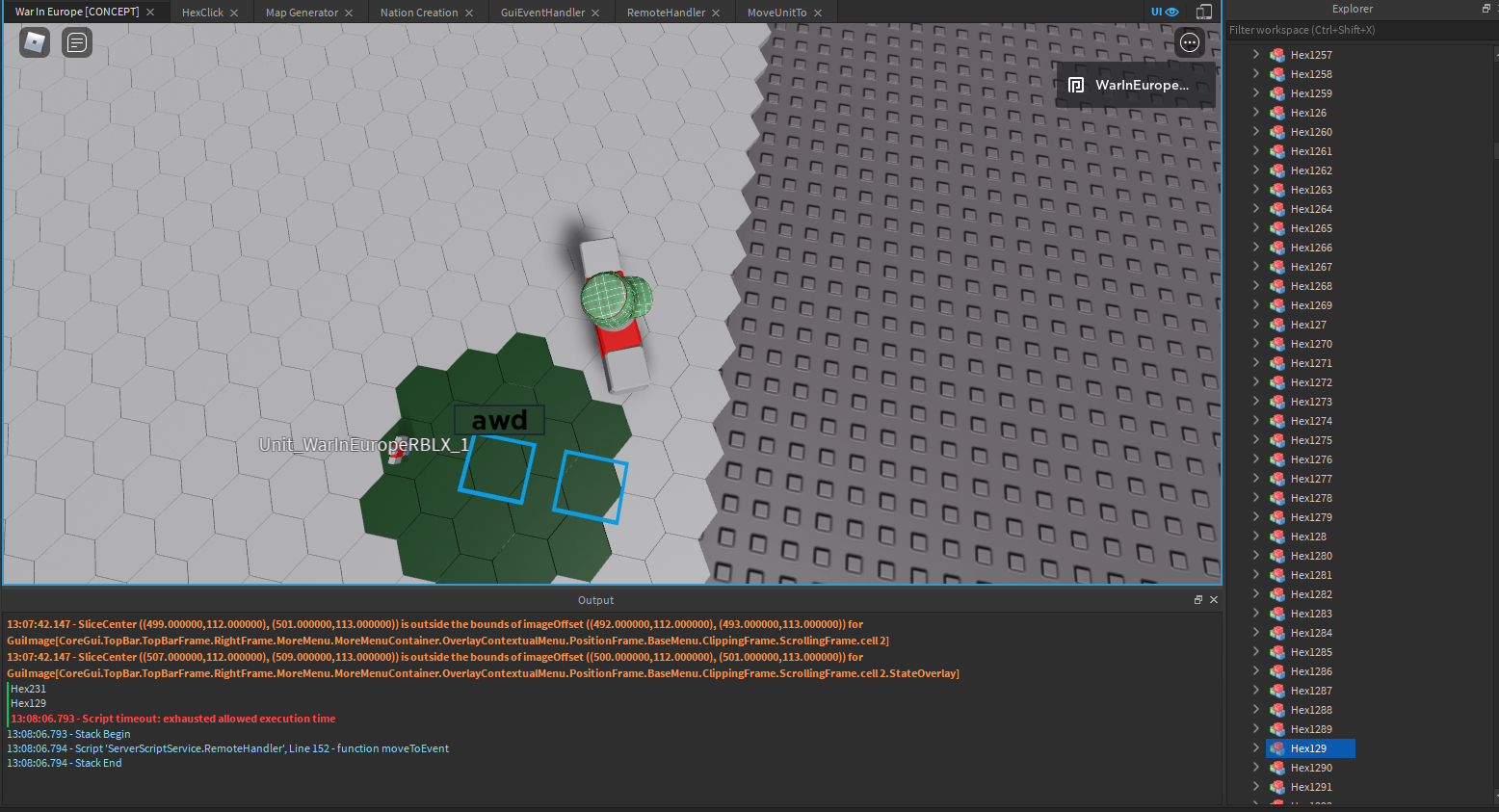Image resolution: width=1499 pixels, height=812 pixels.
Task: Close the RemoteHandler tab
Action: click(716, 13)
